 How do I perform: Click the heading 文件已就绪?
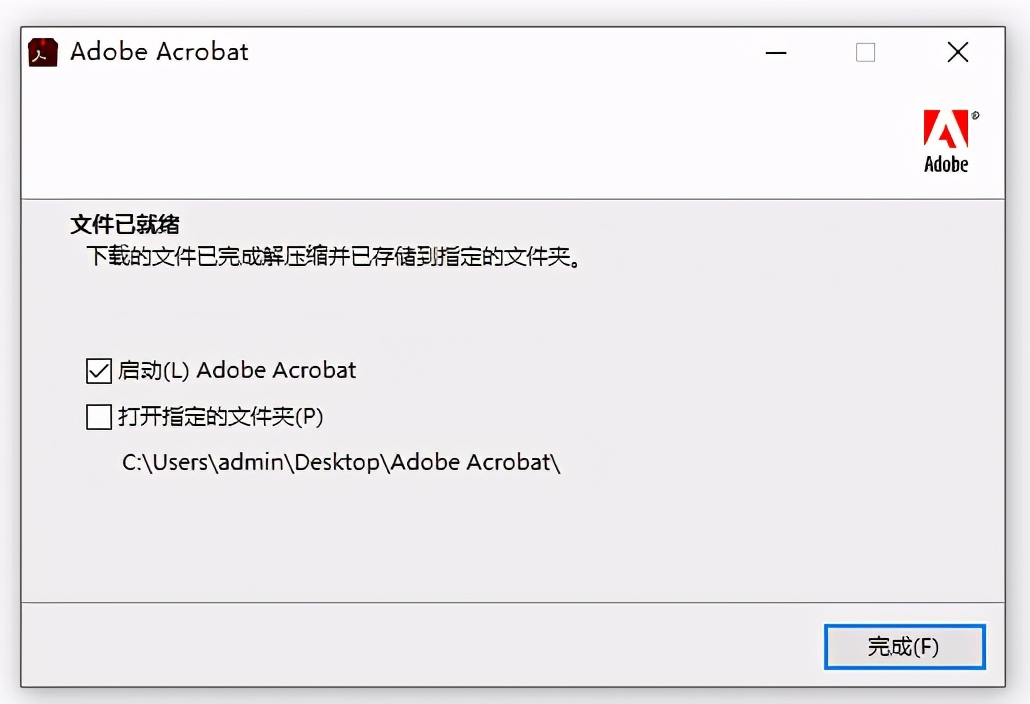(127, 224)
